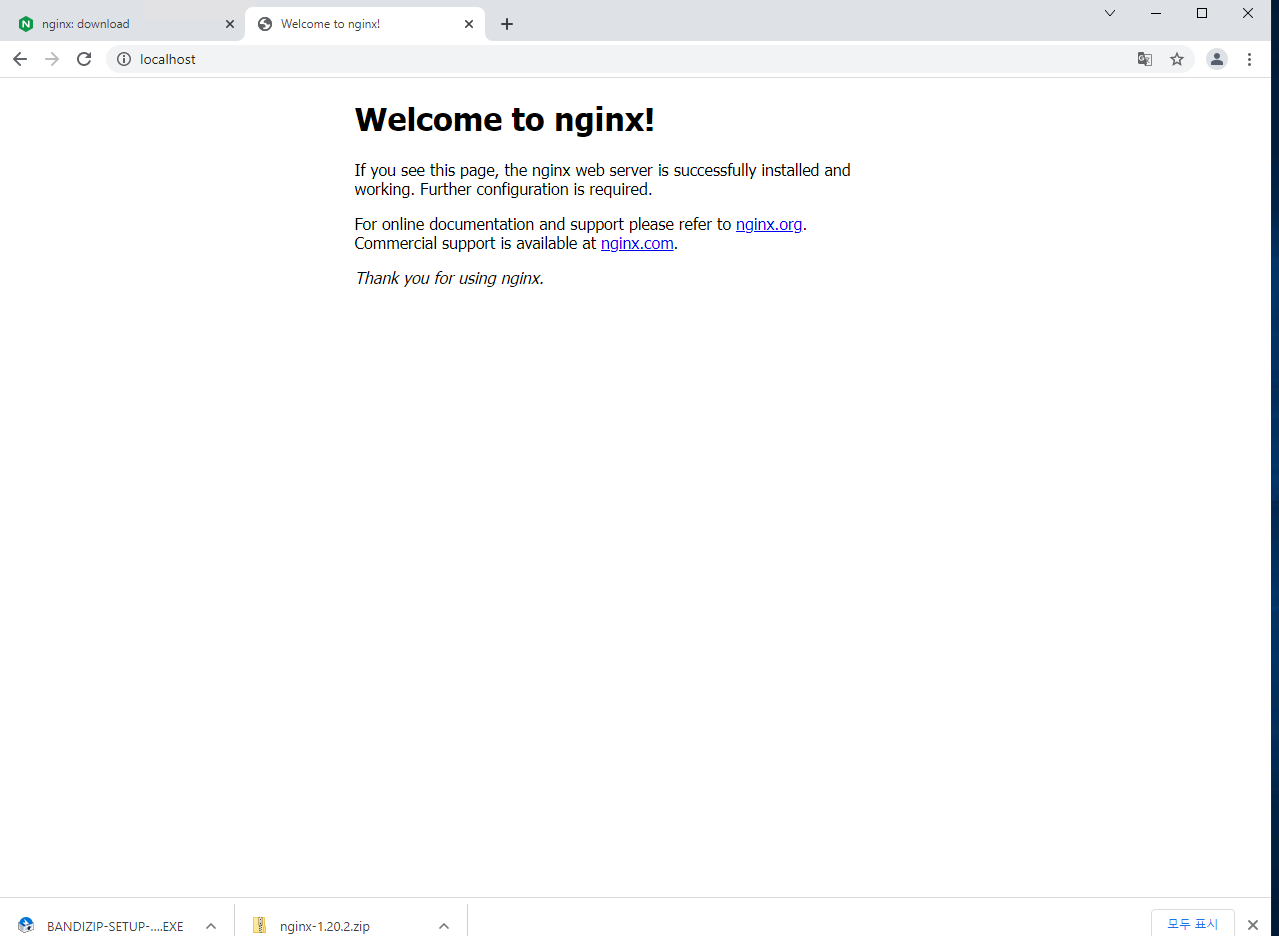Screen dimensions: 1279x936
Task: View site information icon beside localhost
Action: [x=124, y=59]
